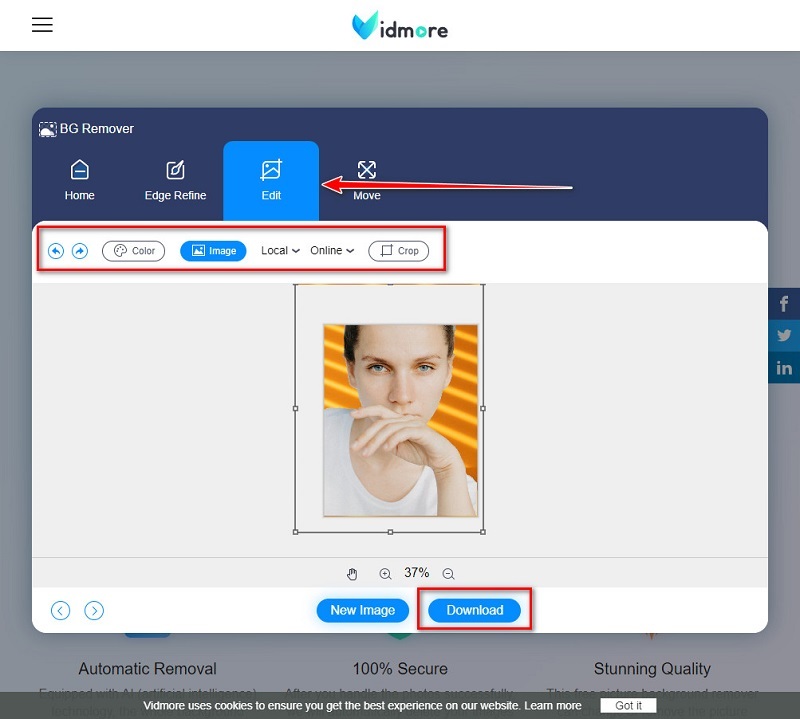Share on LinkedIn sidebar icon
Image resolution: width=800 pixels, height=719 pixels.
784,368
